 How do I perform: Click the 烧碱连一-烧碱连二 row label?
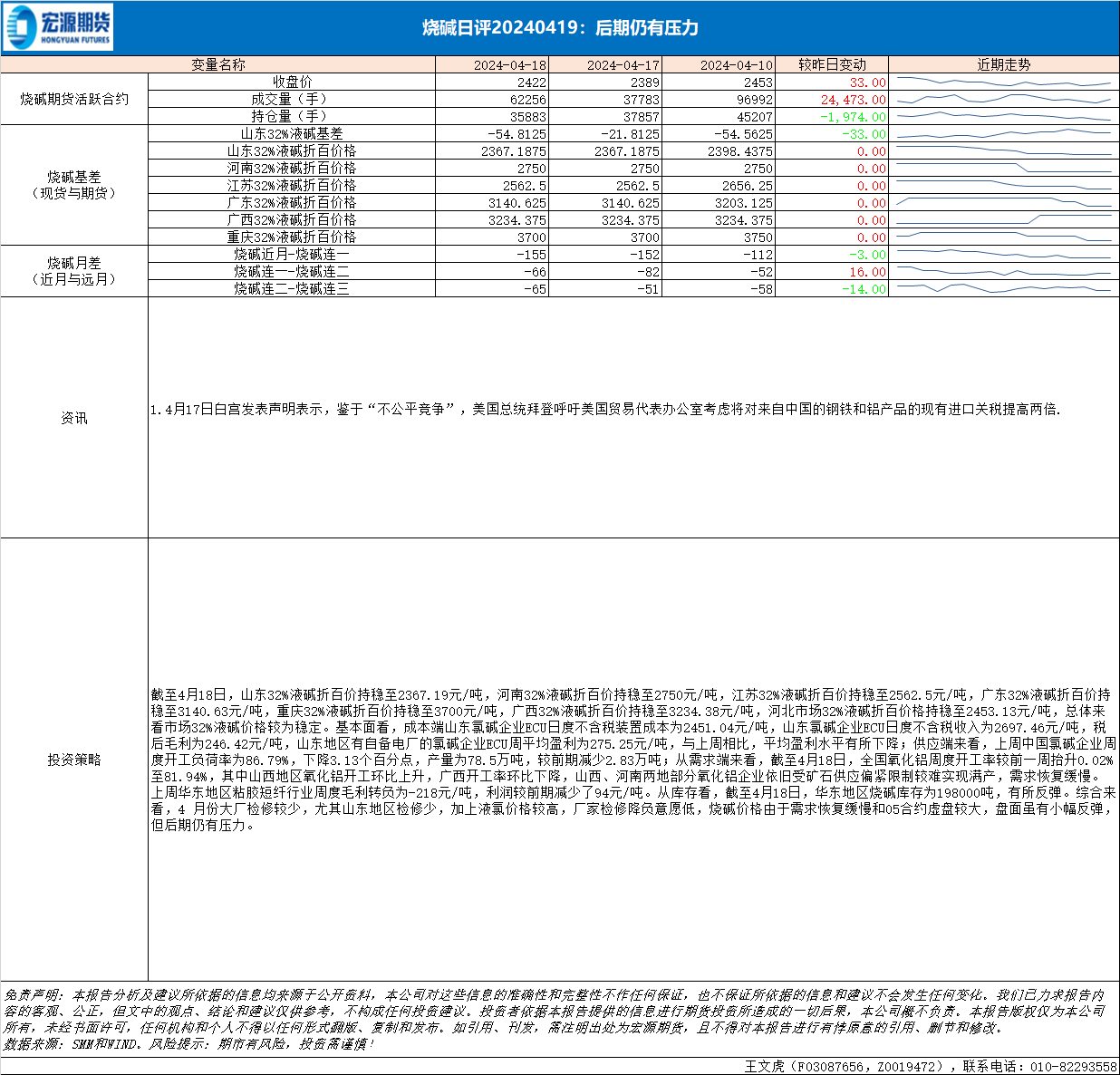point(292,271)
